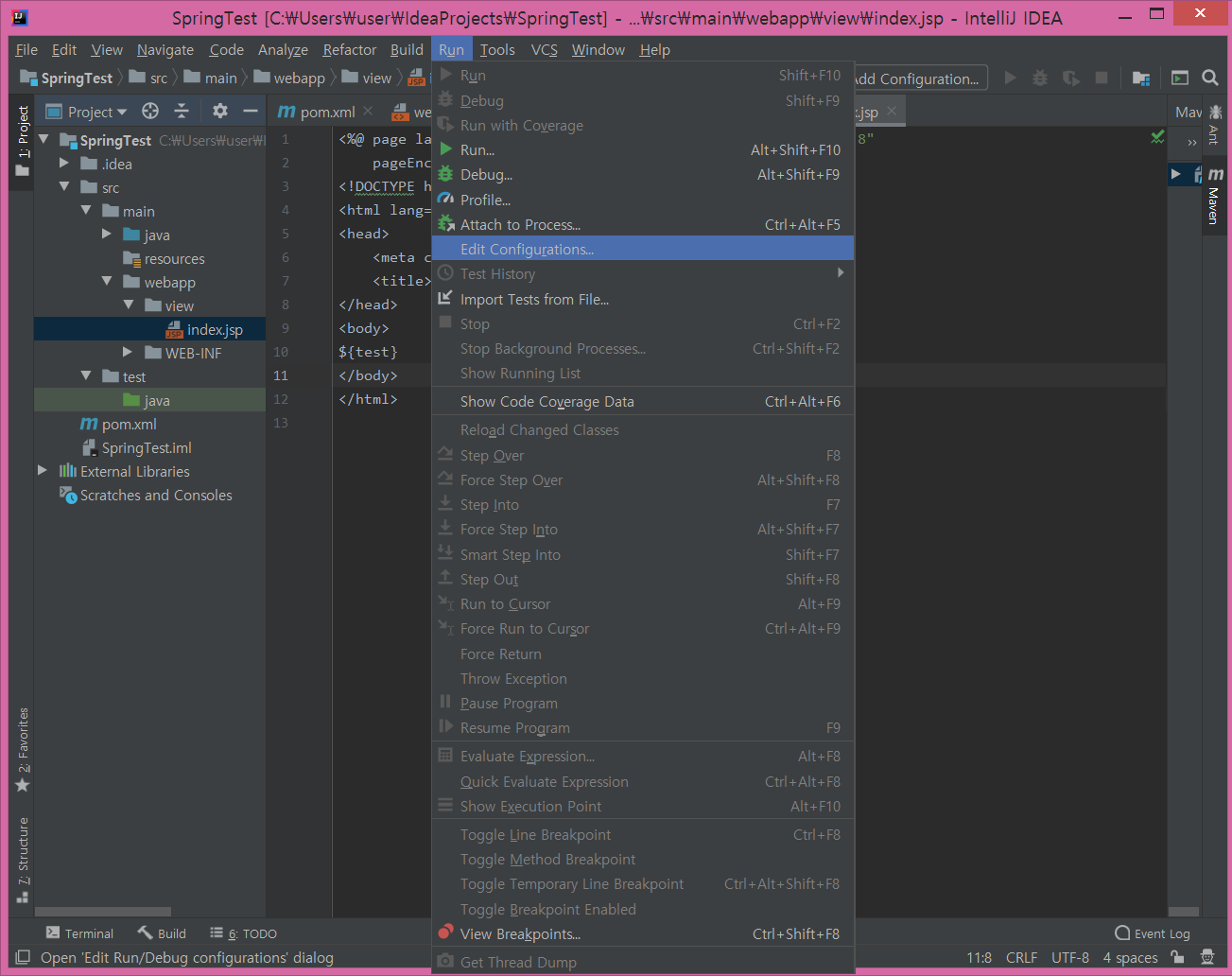The height and width of the screenshot is (976, 1232).
Task: Collapse the view folder
Action: (x=128, y=305)
